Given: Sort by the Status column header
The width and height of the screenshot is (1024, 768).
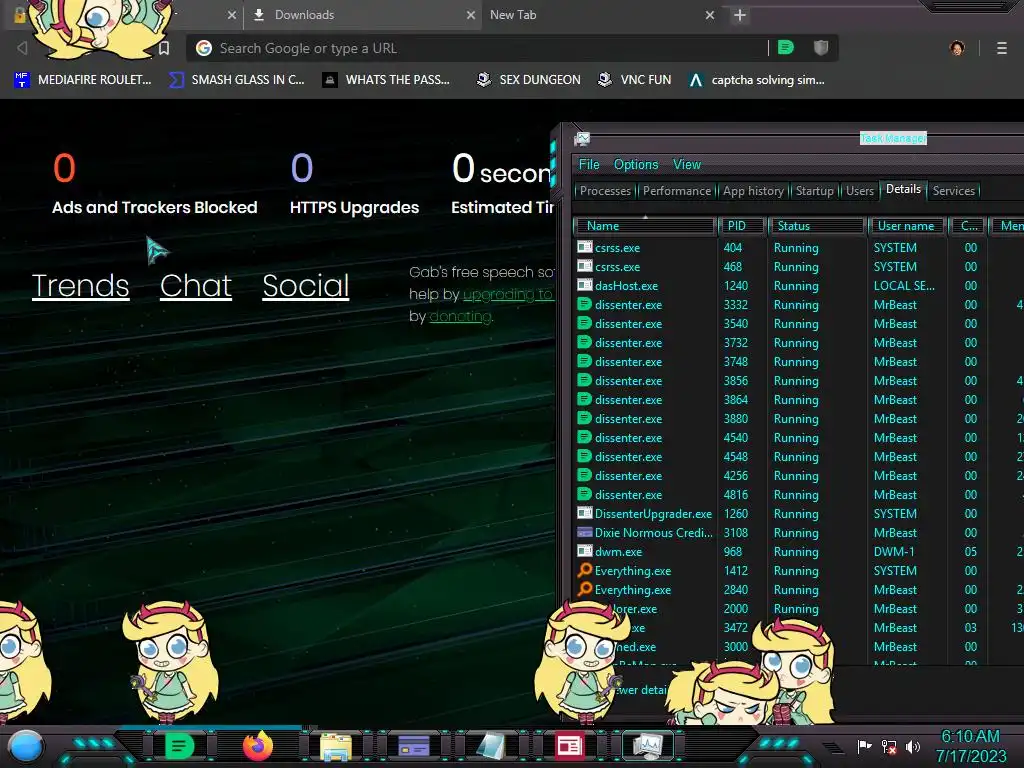Looking at the screenshot, I should [x=816, y=226].
